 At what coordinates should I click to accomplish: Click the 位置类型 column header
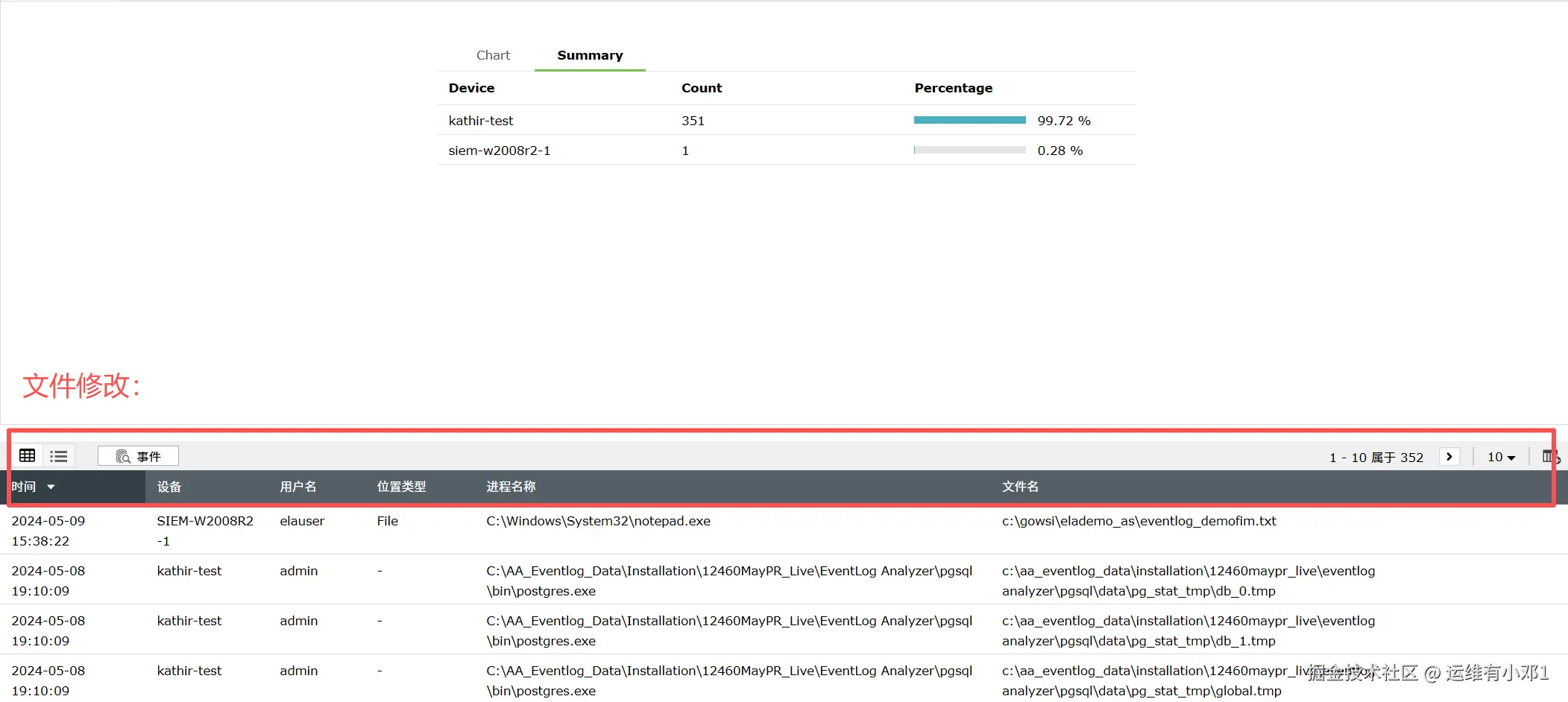point(401,487)
